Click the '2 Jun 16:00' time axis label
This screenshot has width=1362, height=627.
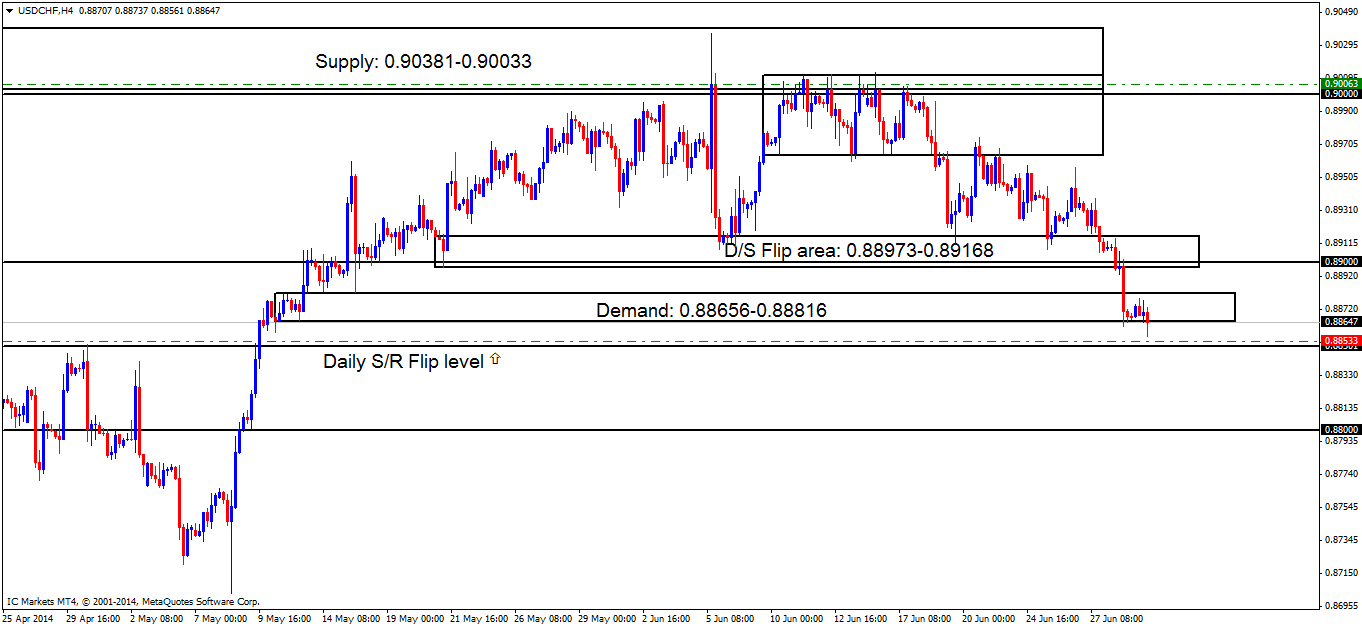click(666, 619)
